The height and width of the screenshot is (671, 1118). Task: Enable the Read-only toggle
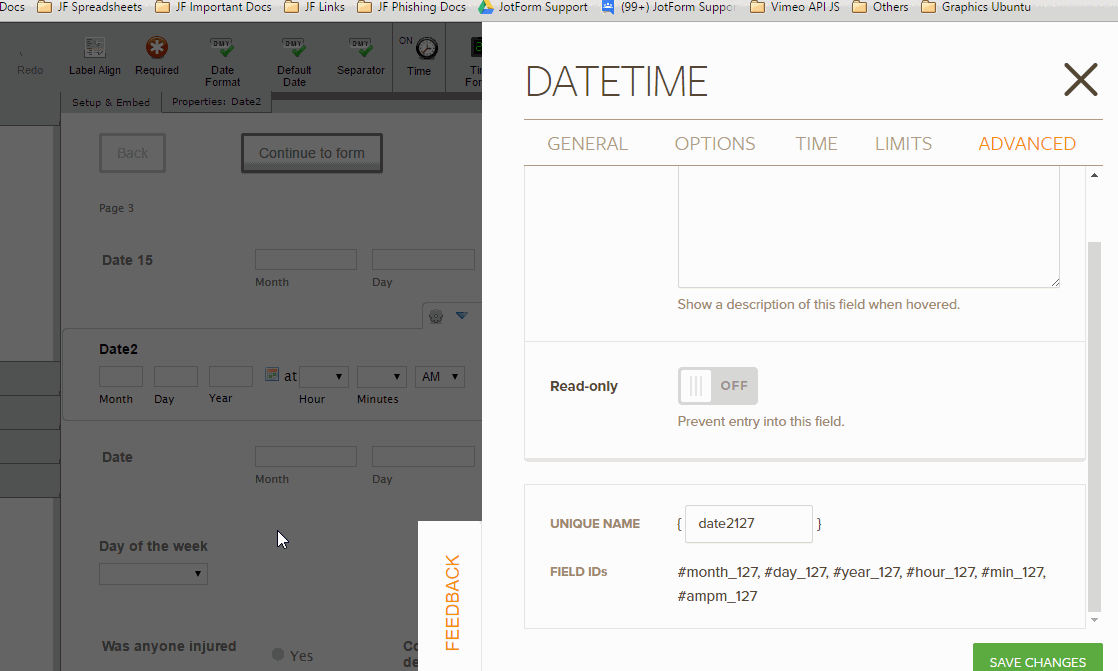click(717, 385)
